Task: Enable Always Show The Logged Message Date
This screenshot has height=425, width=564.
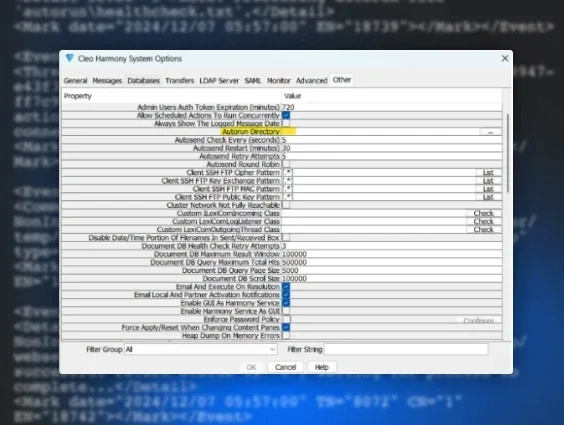Action: (x=286, y=123)
